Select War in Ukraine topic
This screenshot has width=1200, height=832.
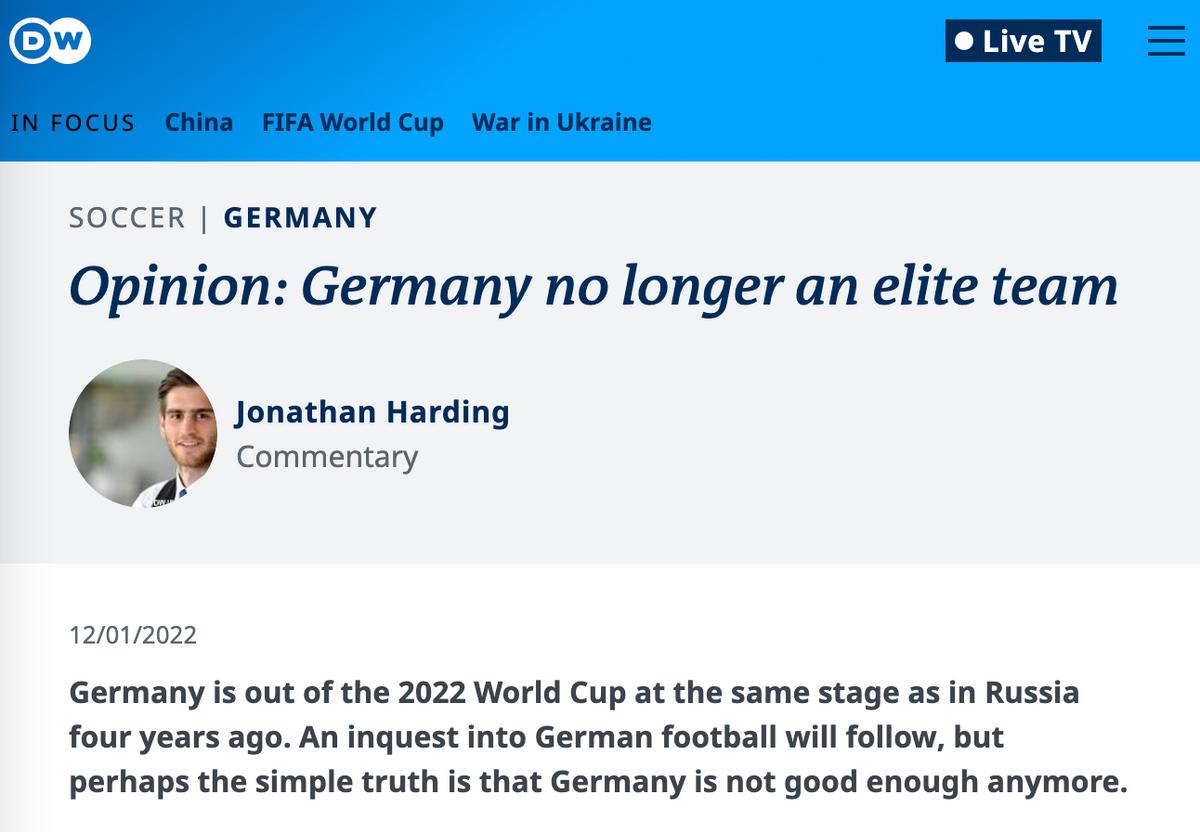[x=561, y=123]
